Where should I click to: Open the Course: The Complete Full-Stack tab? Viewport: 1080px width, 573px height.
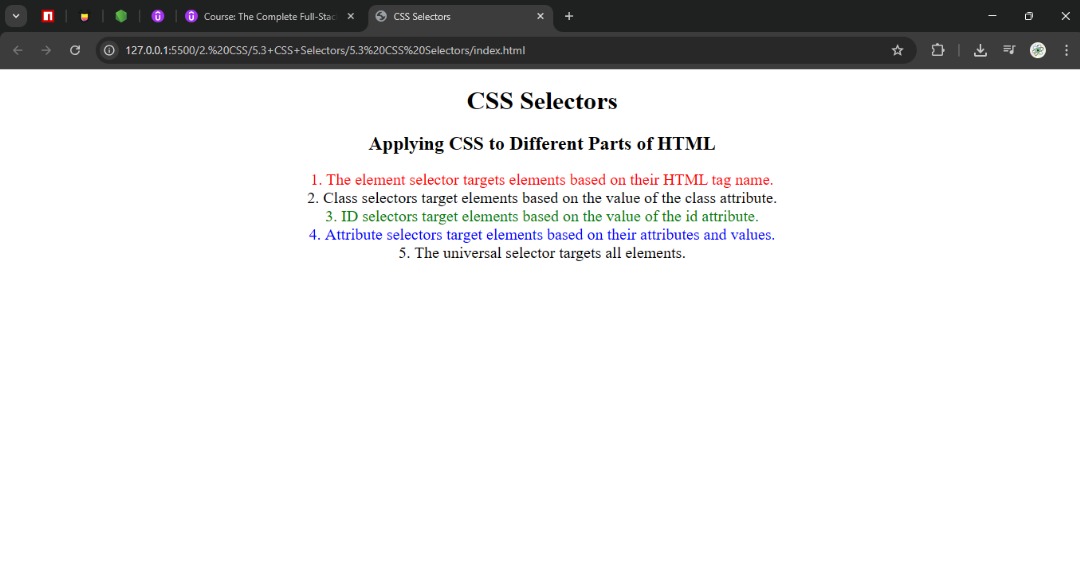[x=269, y=16]
